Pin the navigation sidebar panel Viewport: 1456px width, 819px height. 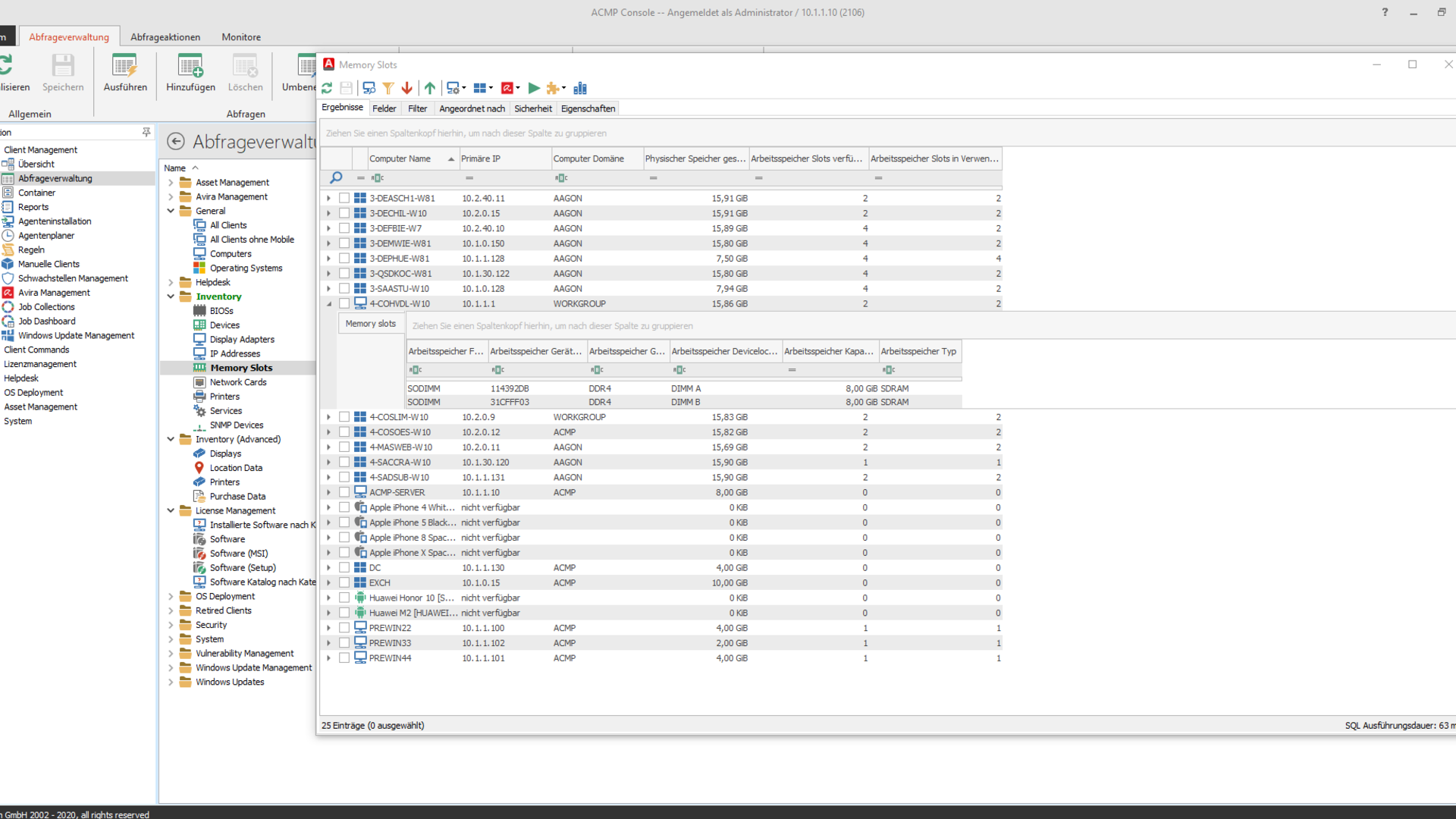pyautogui.click(x=146, y=132)
